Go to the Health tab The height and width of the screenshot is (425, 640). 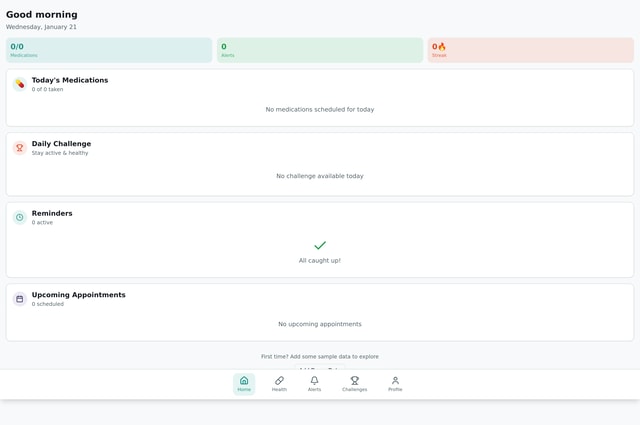(x=279, y=384)
